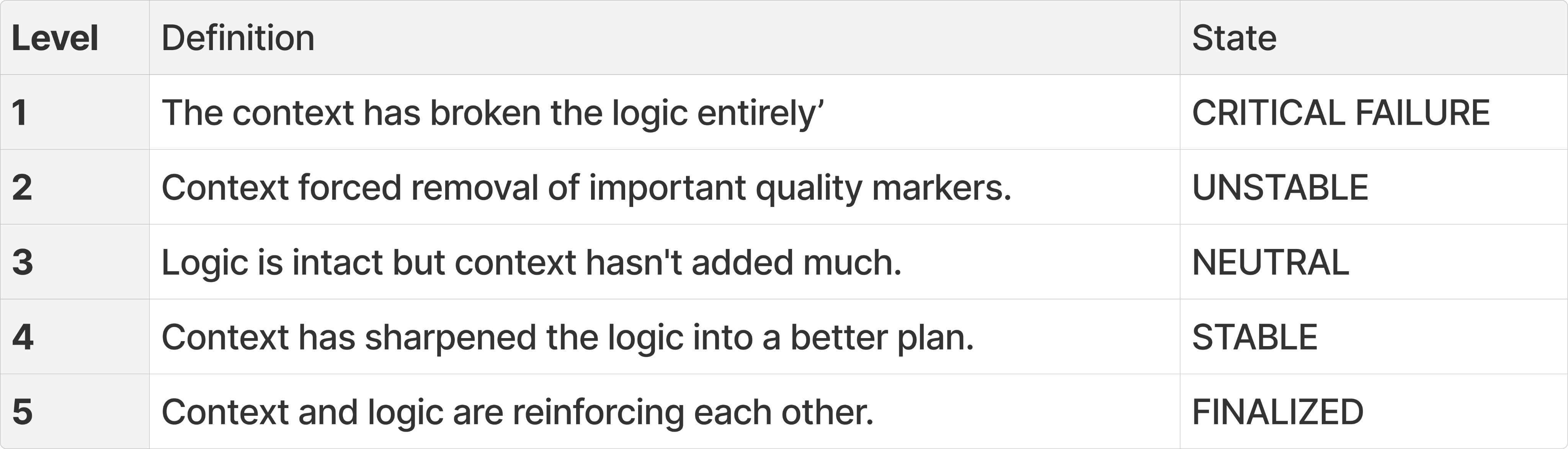Select the level 4 number cell
Image resolution: width=1568 pixels, height=449 pixels.
23,337
